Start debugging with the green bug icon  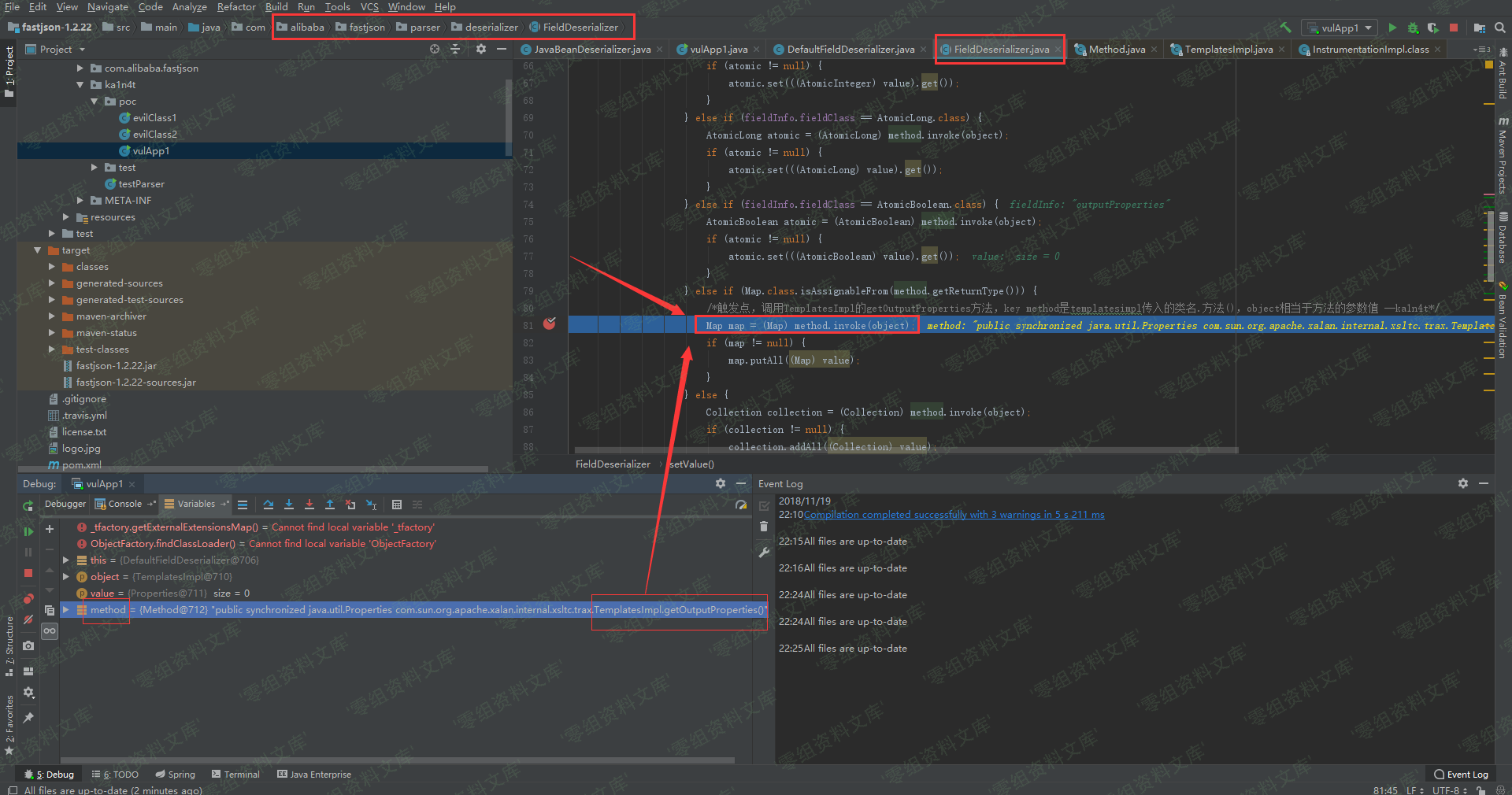1413,28
